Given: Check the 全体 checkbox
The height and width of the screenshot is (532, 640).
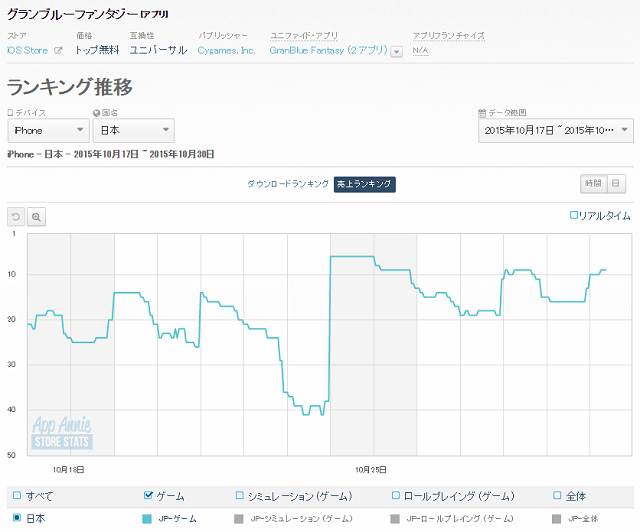Looking at the screenshot, I should click(x=557, y=495).
